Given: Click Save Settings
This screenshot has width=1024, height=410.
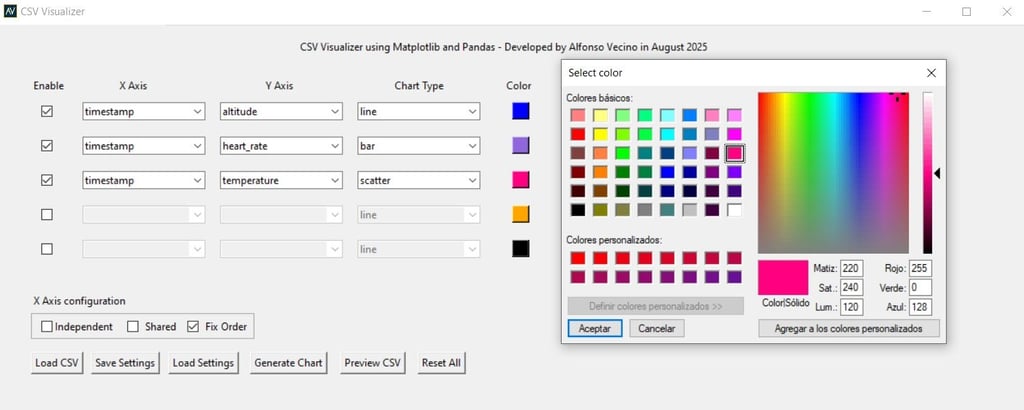Looking at the screenshot, I should click(125, 363).
